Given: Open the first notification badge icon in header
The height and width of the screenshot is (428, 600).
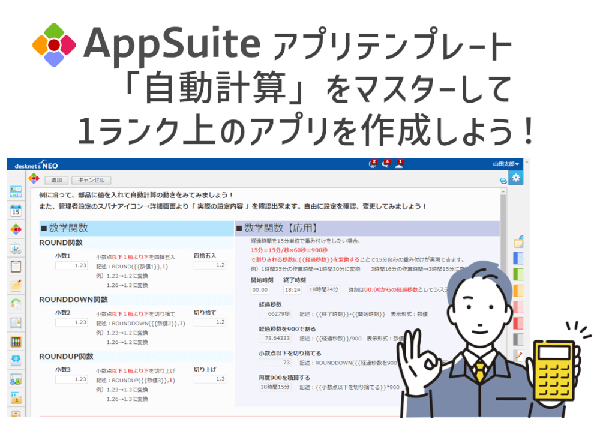Looking at the screenshot, I should [373, 164].
